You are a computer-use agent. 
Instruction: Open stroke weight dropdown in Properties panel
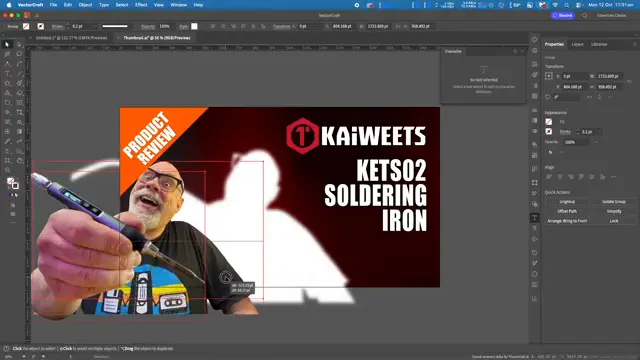pos(599,132)
